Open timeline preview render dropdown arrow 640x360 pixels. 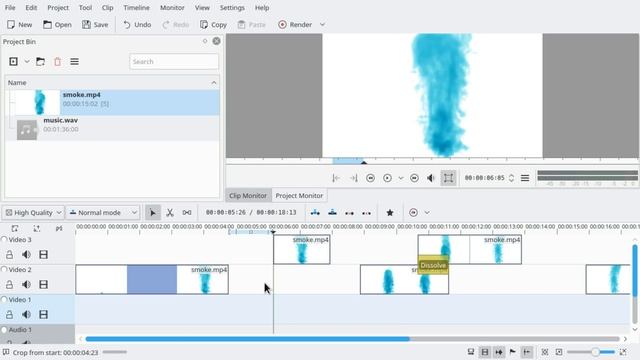click(427, 213)
